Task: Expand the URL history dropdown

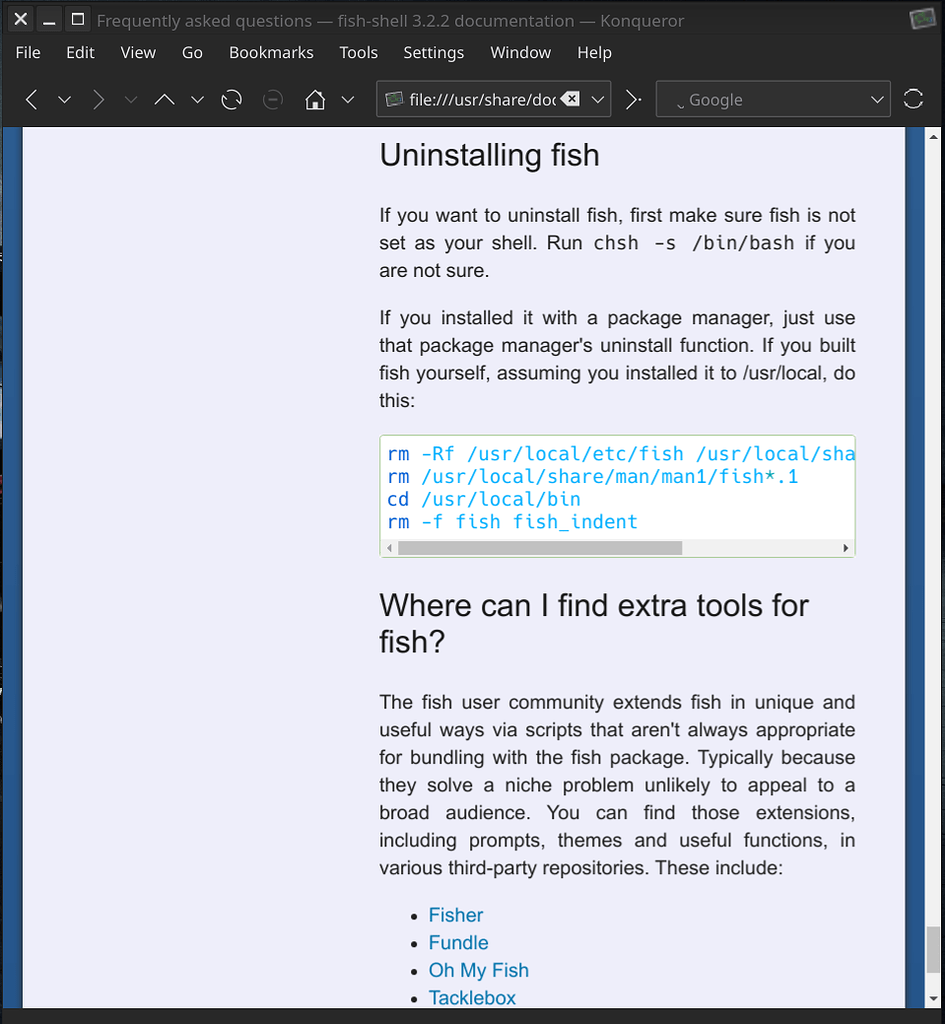Action: (598, 100)
